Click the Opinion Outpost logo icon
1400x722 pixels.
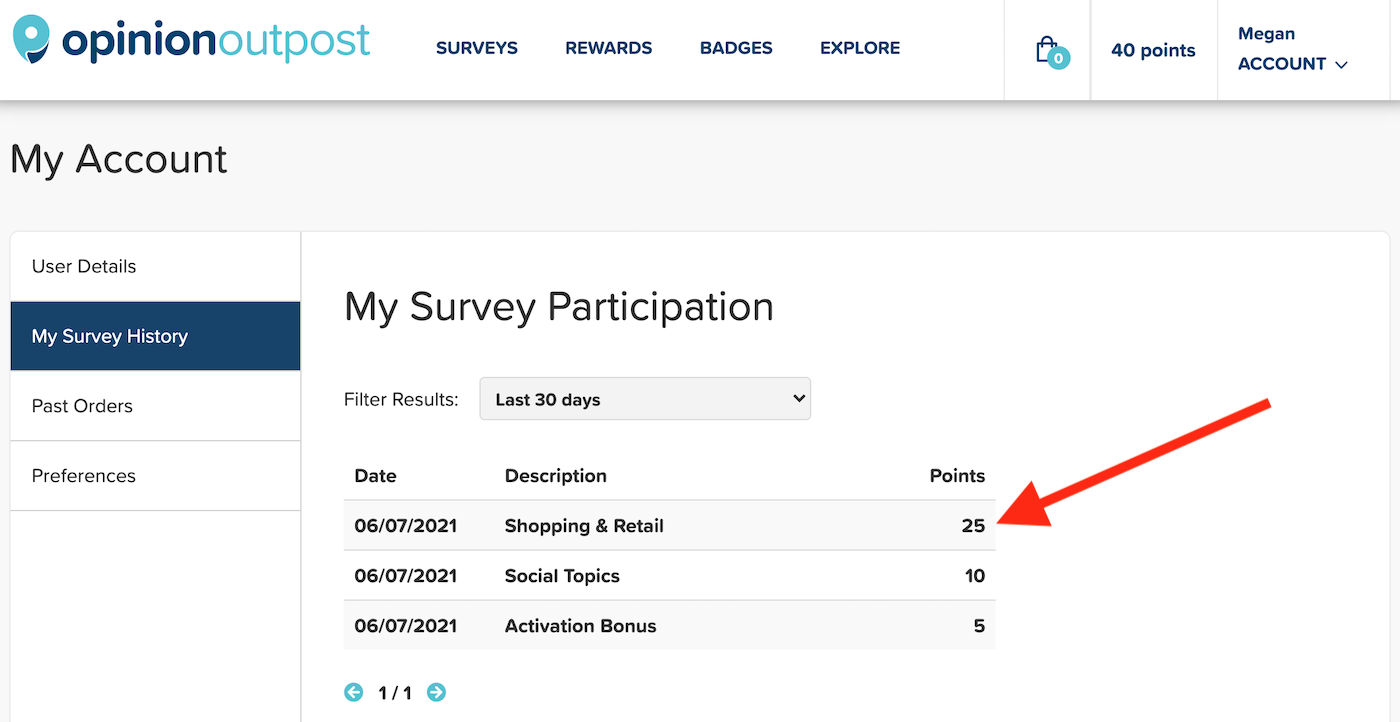31,38
